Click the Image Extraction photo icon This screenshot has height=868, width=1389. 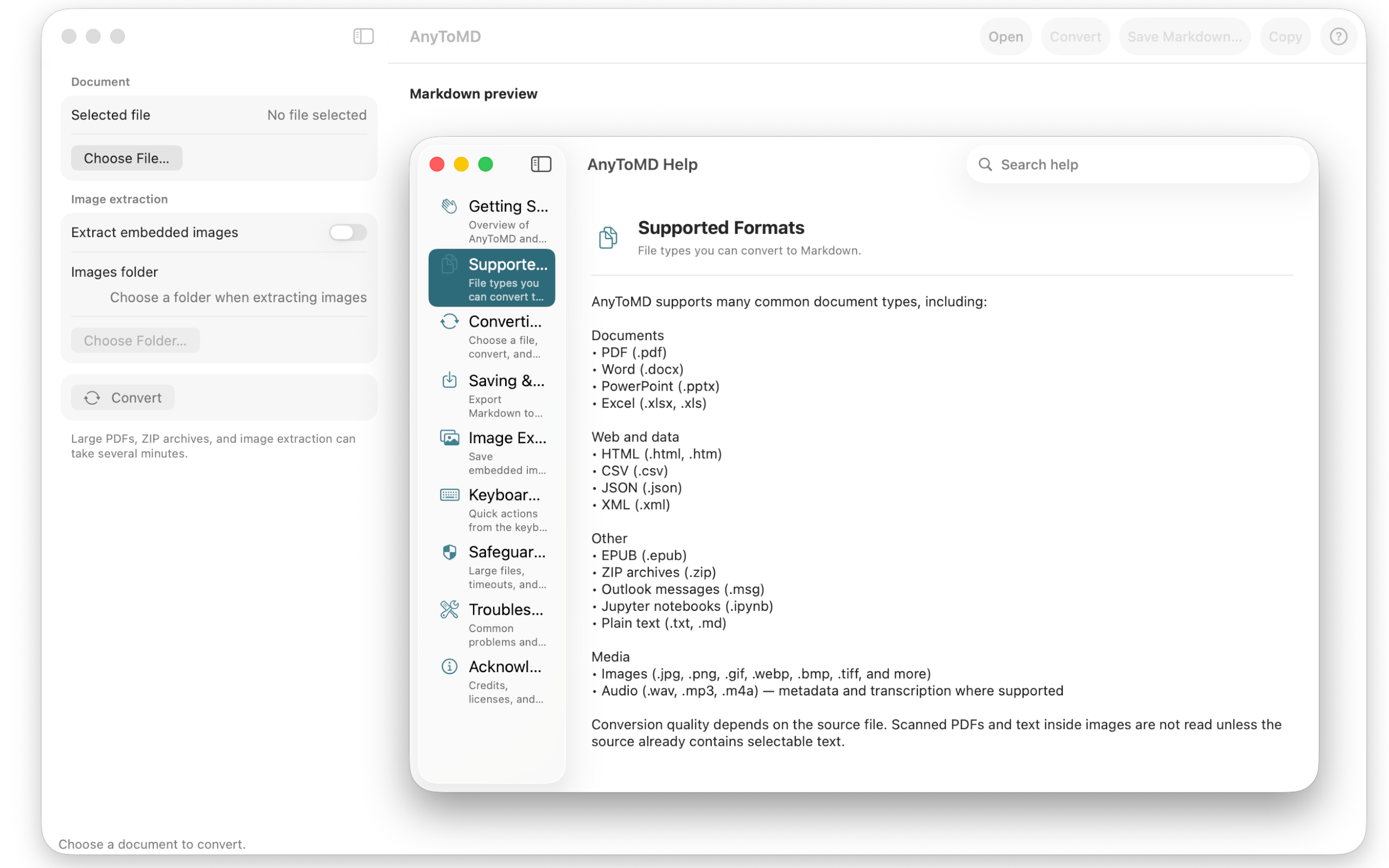(x=449, y=438)
